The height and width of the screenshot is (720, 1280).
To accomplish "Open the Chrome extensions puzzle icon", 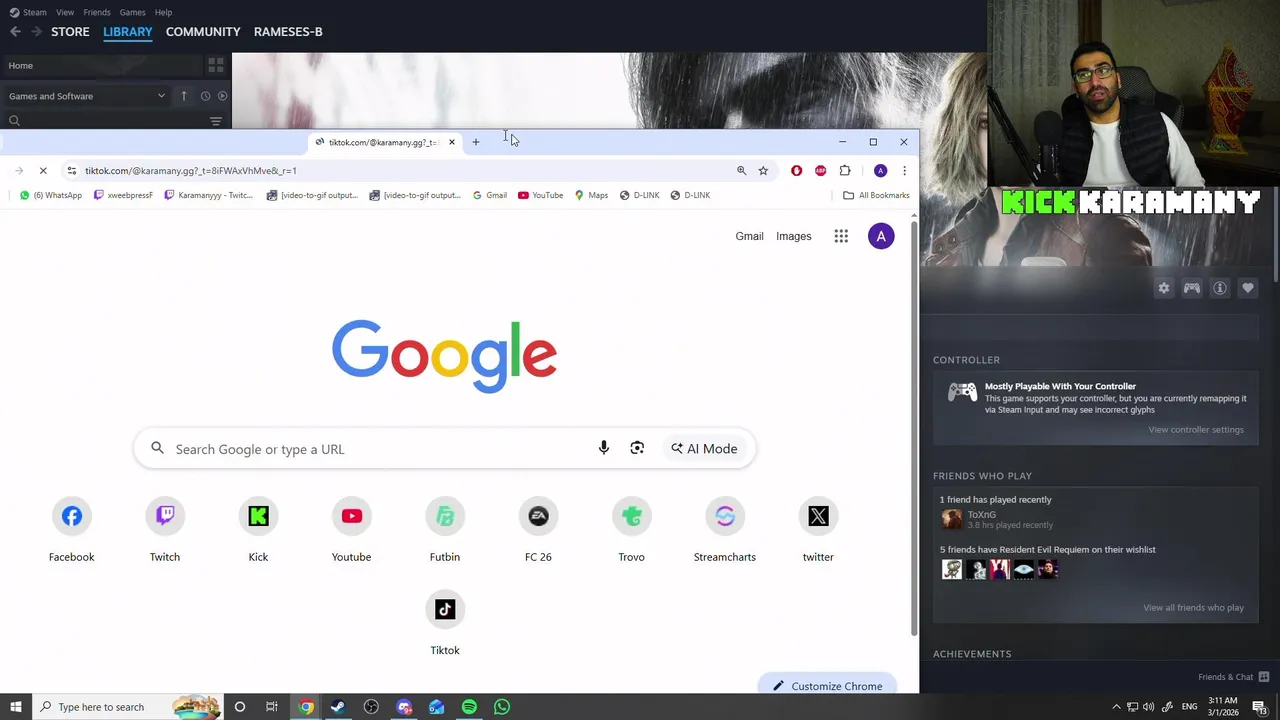I will pos(845,171).
